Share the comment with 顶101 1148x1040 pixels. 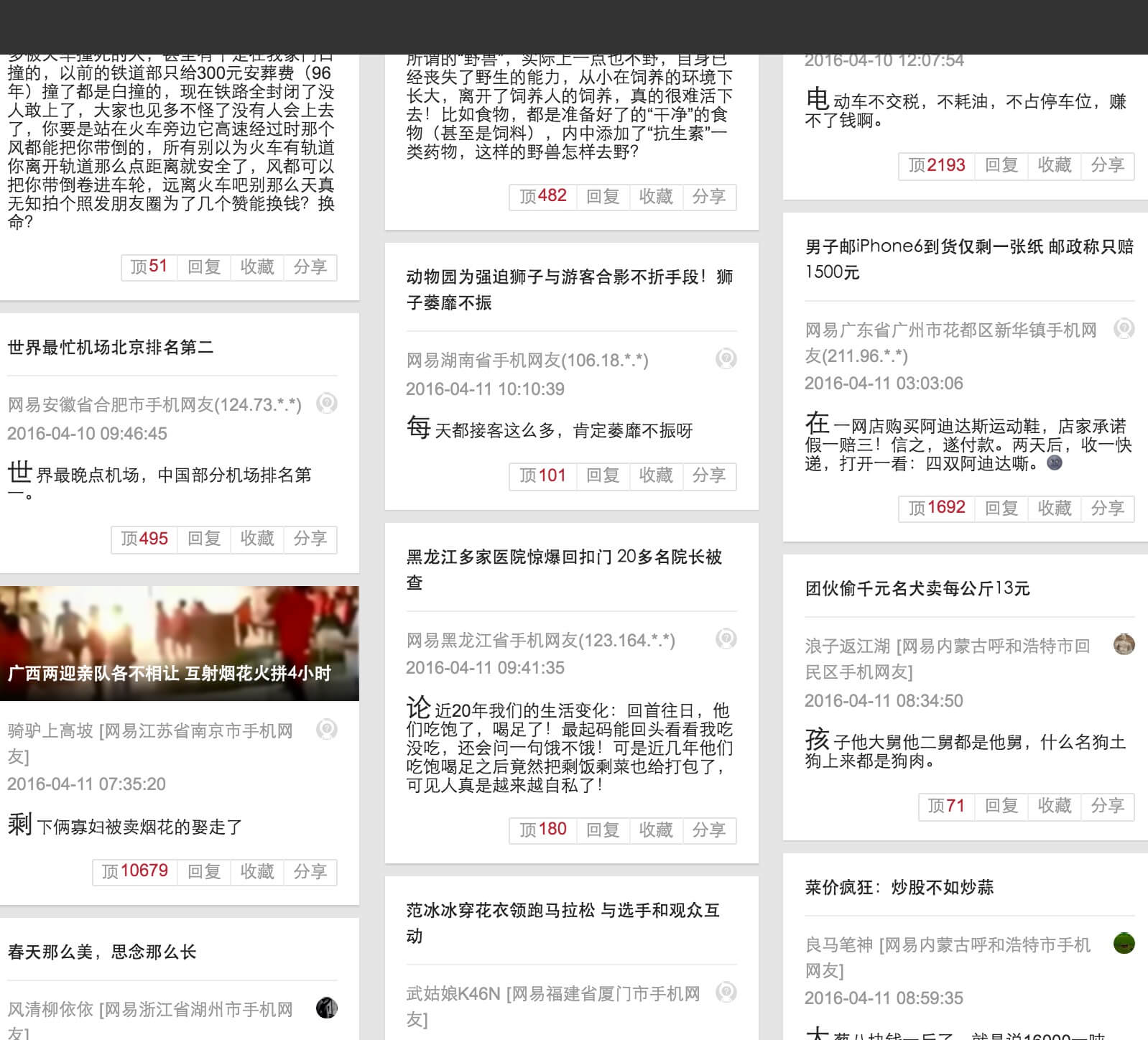(709, 475)
